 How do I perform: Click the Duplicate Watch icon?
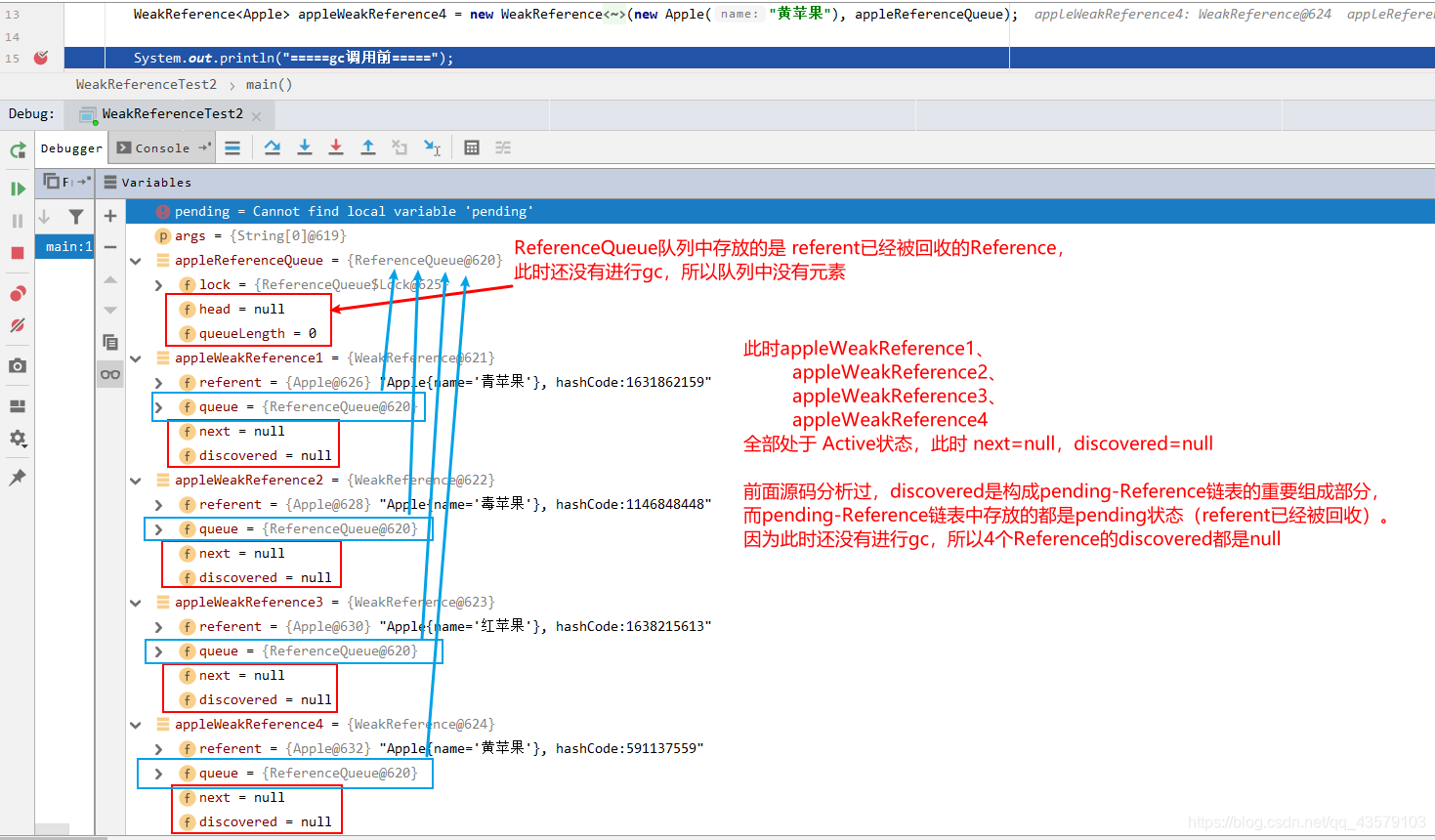[110, 342]
